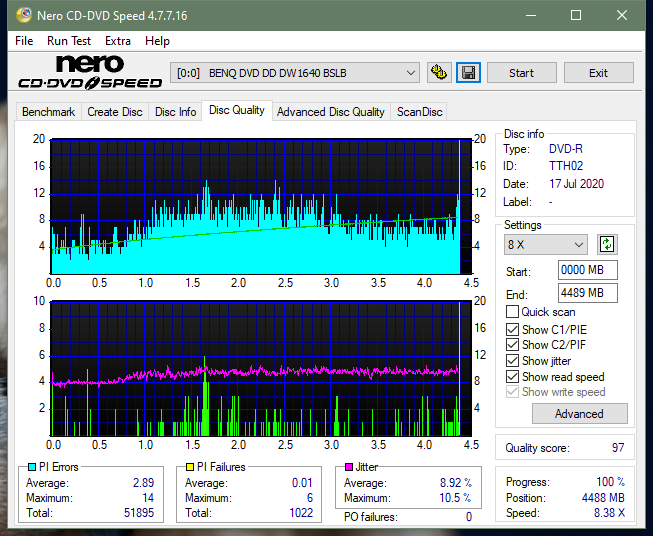The width and height of the screenshot is (653, 536).
Task: Close the Nero CD-DVD Speed window
Action: 622,15
